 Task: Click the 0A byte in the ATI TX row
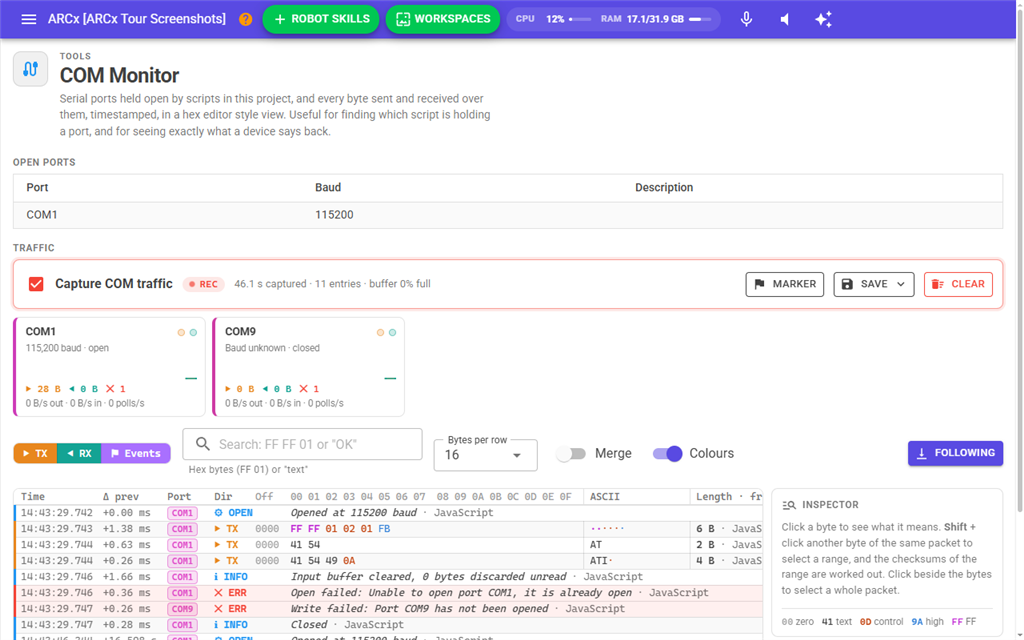pos(349,561)
